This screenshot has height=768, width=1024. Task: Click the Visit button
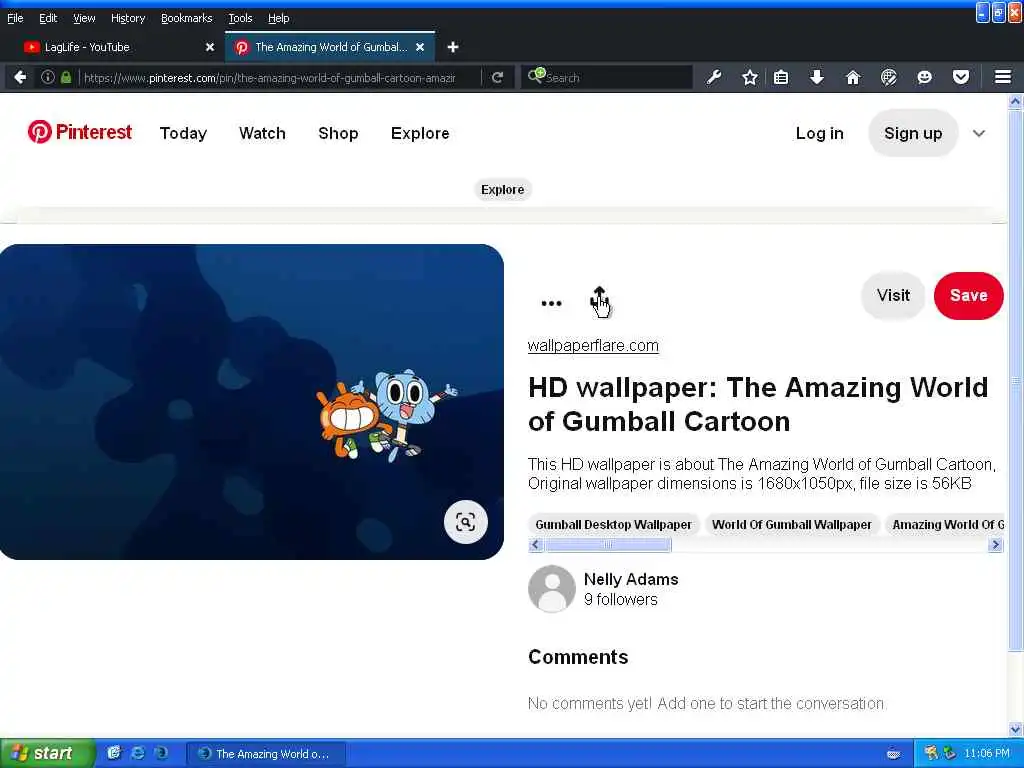coord(893,295)
